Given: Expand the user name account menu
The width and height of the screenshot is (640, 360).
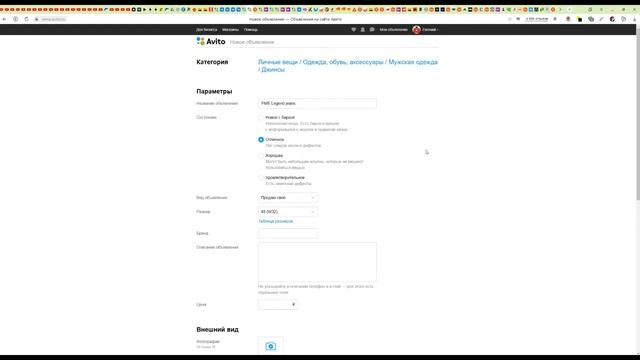Looking at the screenshot, I should 430,29.
